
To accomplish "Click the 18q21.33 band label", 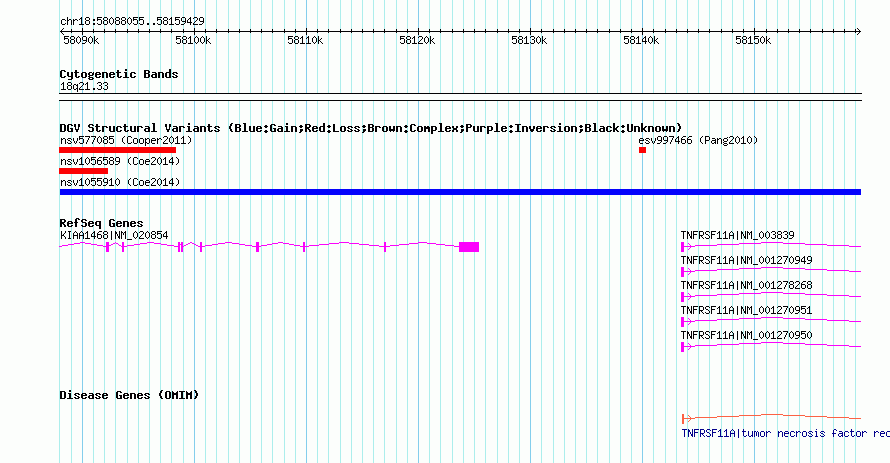I will 84,86.
